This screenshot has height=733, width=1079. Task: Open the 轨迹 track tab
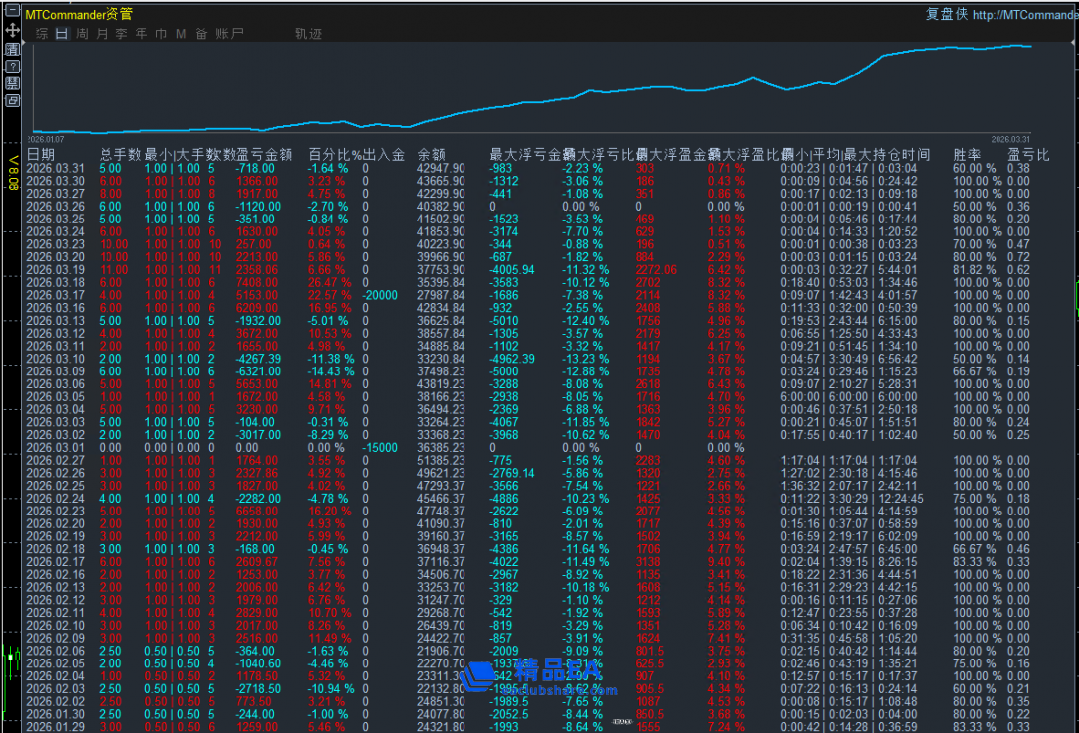[308, 34]
